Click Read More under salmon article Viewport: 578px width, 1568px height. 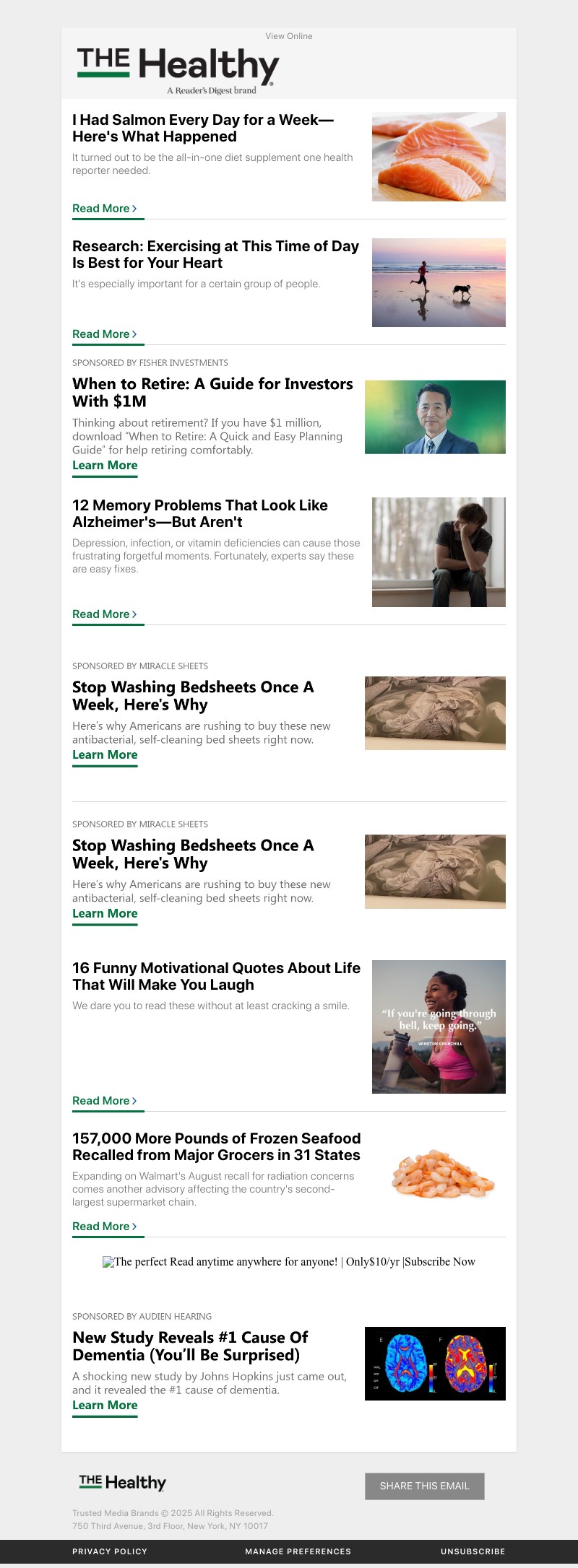(x=105, y=209)
